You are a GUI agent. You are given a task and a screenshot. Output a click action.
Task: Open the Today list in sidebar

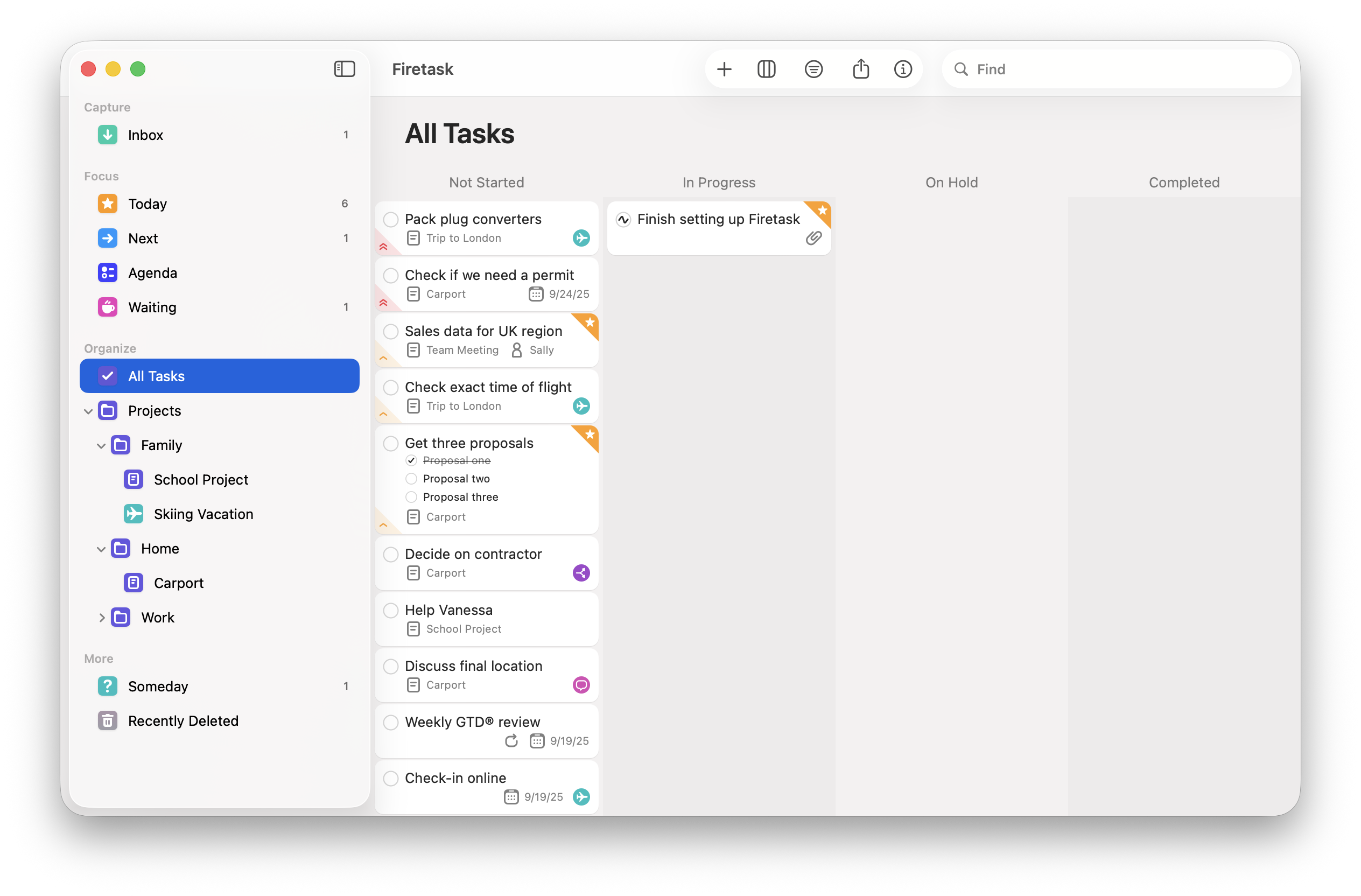(x=148, y=204)
